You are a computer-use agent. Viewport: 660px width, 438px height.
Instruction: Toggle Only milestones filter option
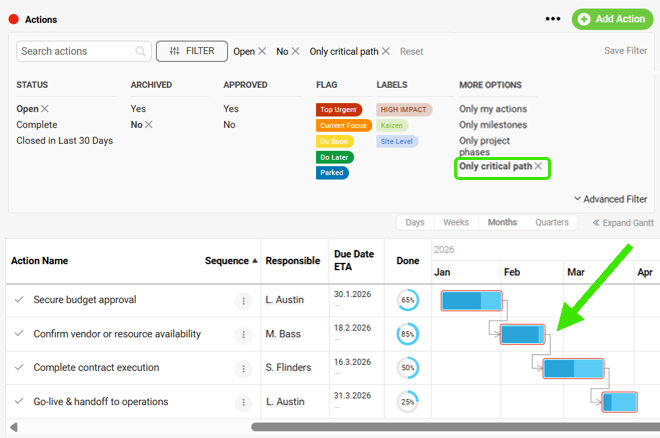click(492, 125)
